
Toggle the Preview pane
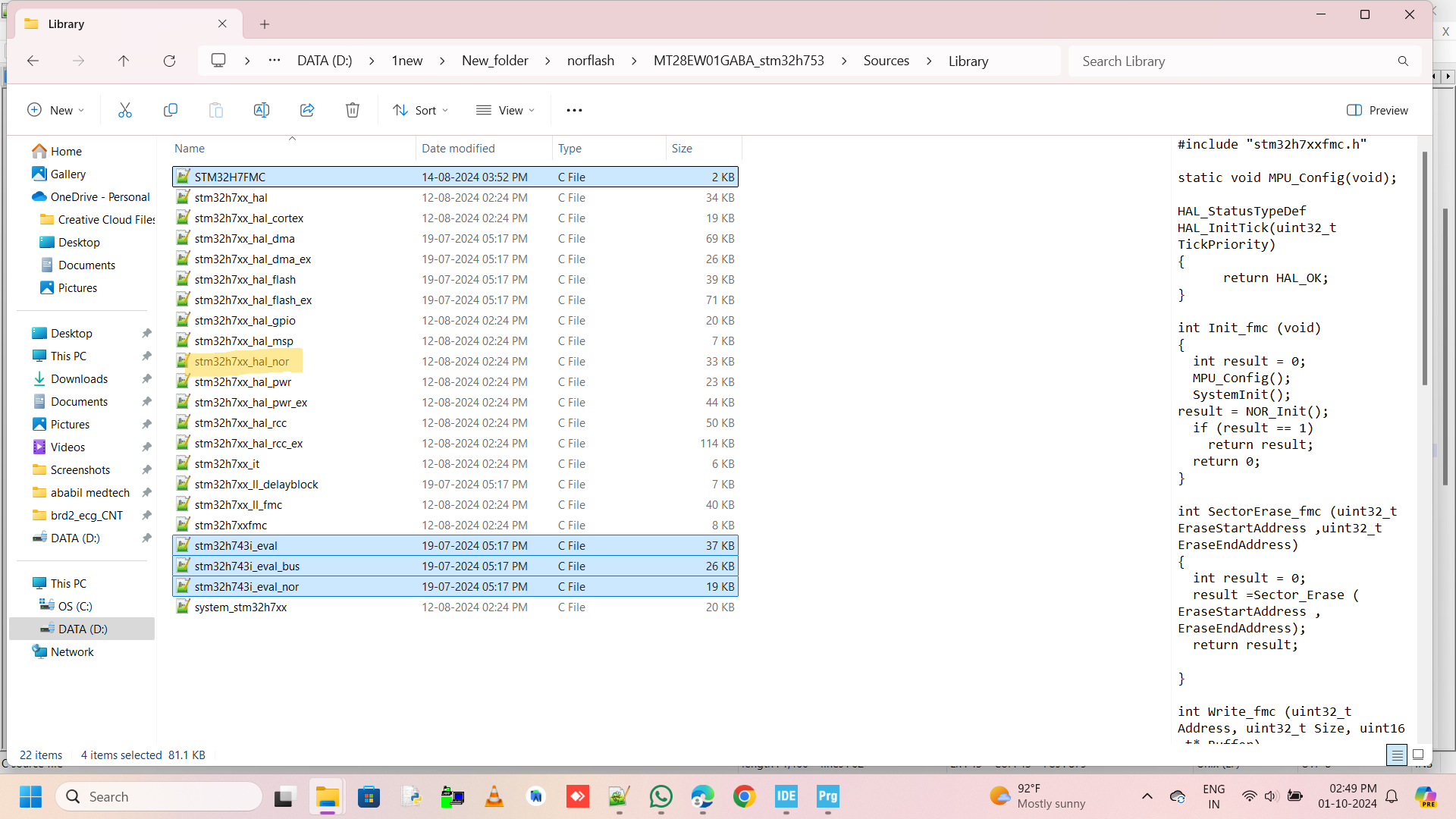[x=1378, y=110]
